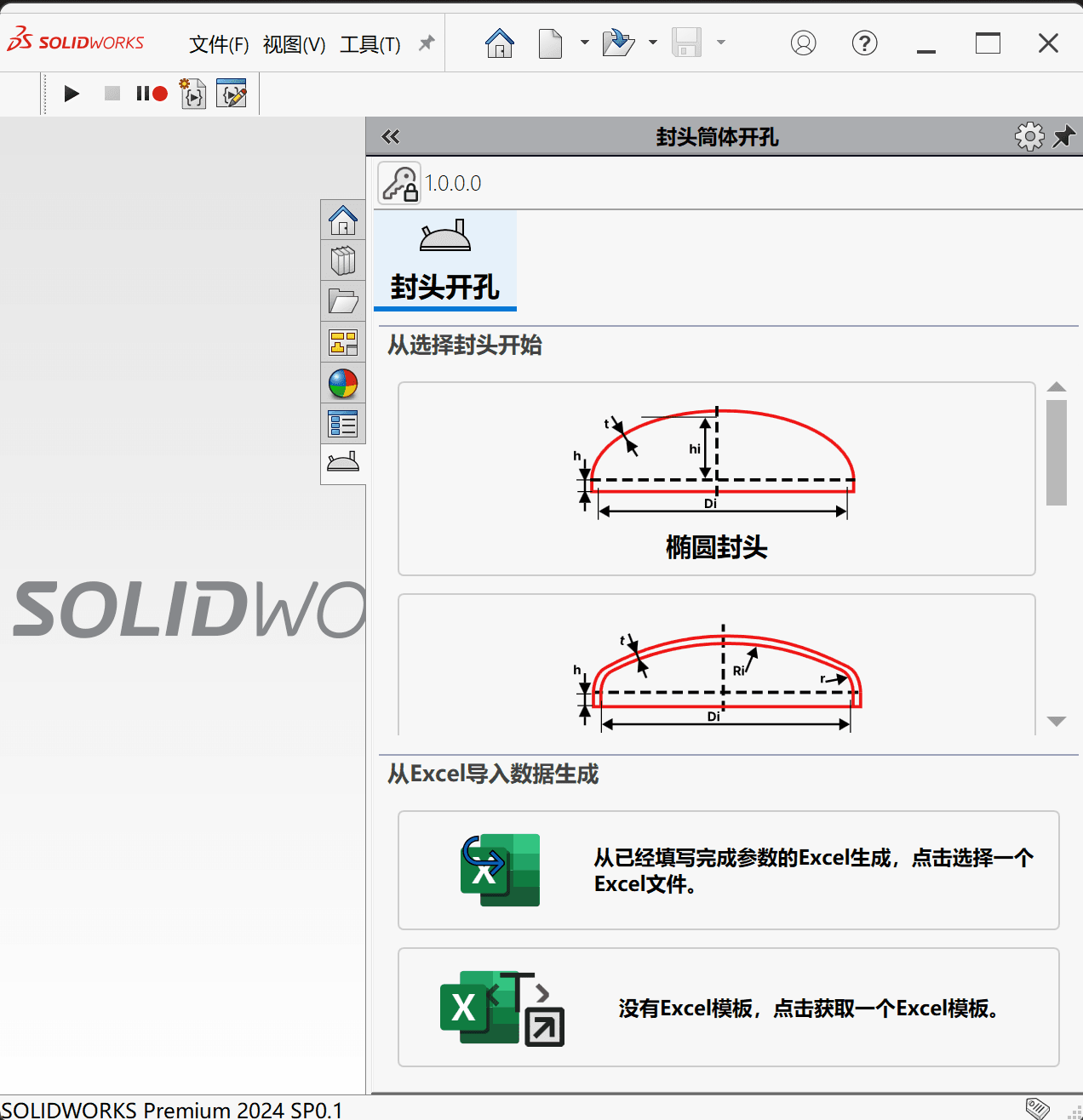The width and height of the screenshot is (1083, 1120).
Task: Open the File Explorer sidebar folder tab
Action: click(x=343, y=301)
